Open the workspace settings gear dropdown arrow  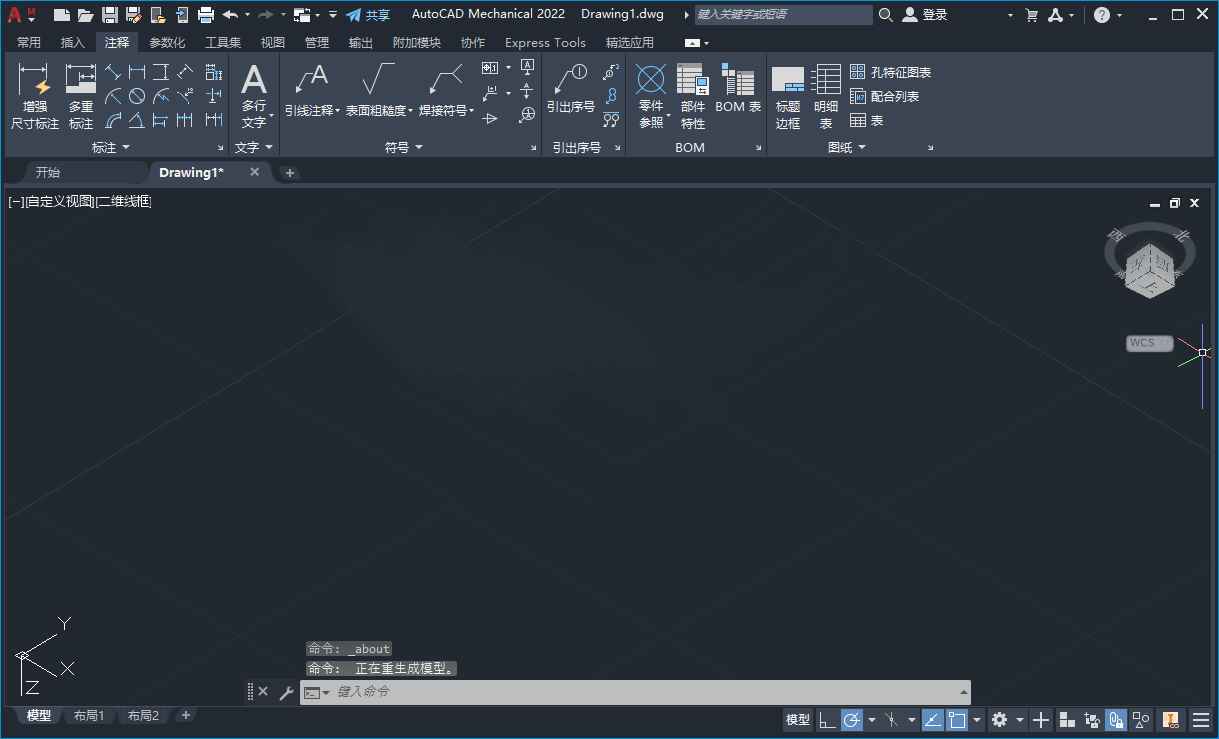coord(1020,720)
